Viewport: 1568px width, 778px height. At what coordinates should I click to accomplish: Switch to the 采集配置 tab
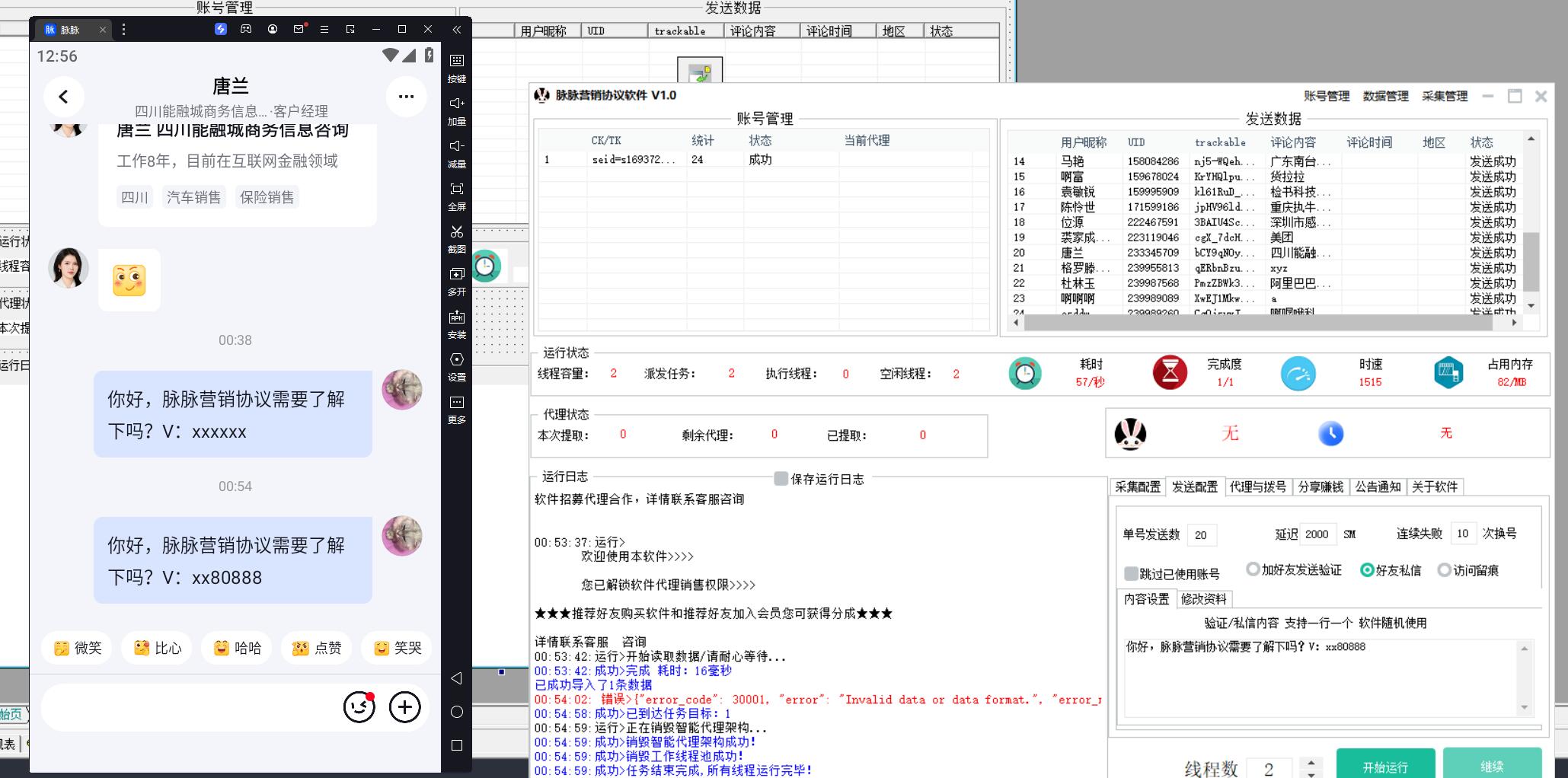pos(1138,487)
